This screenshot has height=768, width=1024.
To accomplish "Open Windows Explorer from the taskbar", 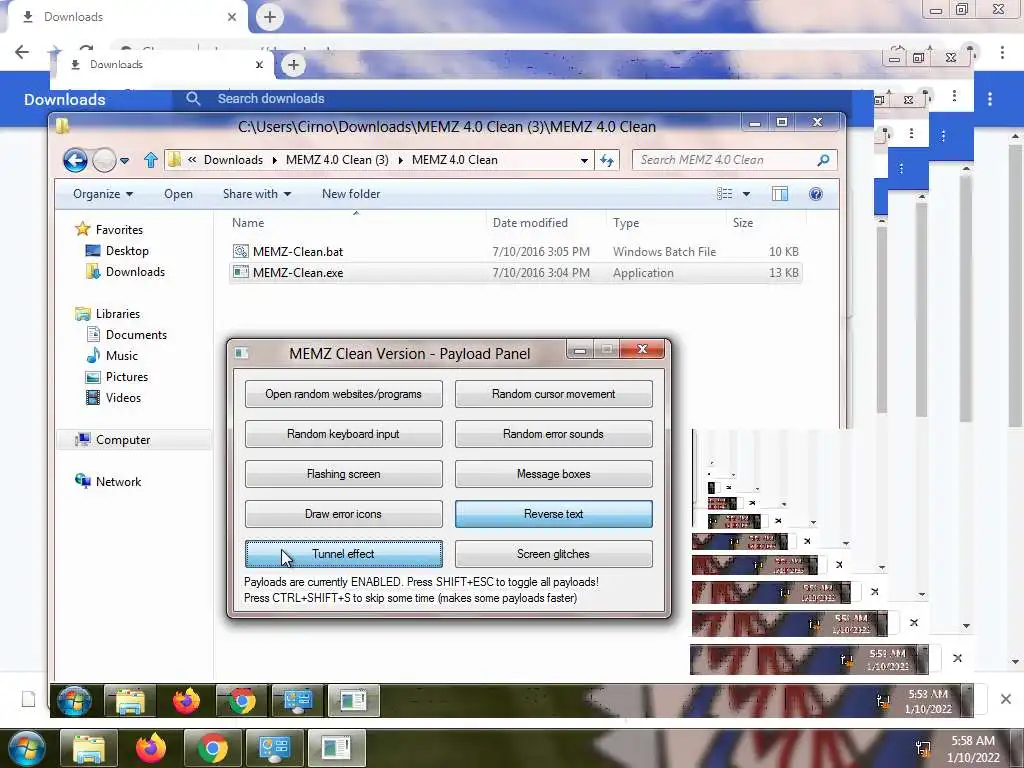I will (89, 748).
